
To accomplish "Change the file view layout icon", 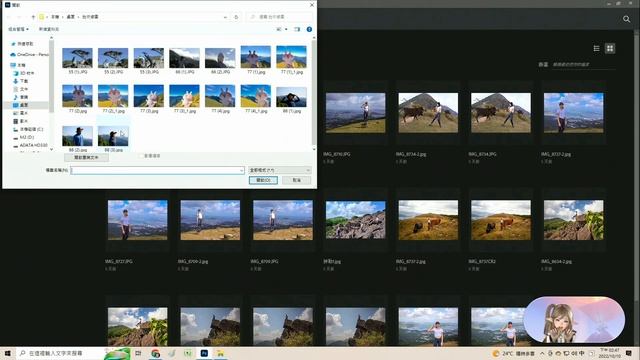I will coord(279,29).
